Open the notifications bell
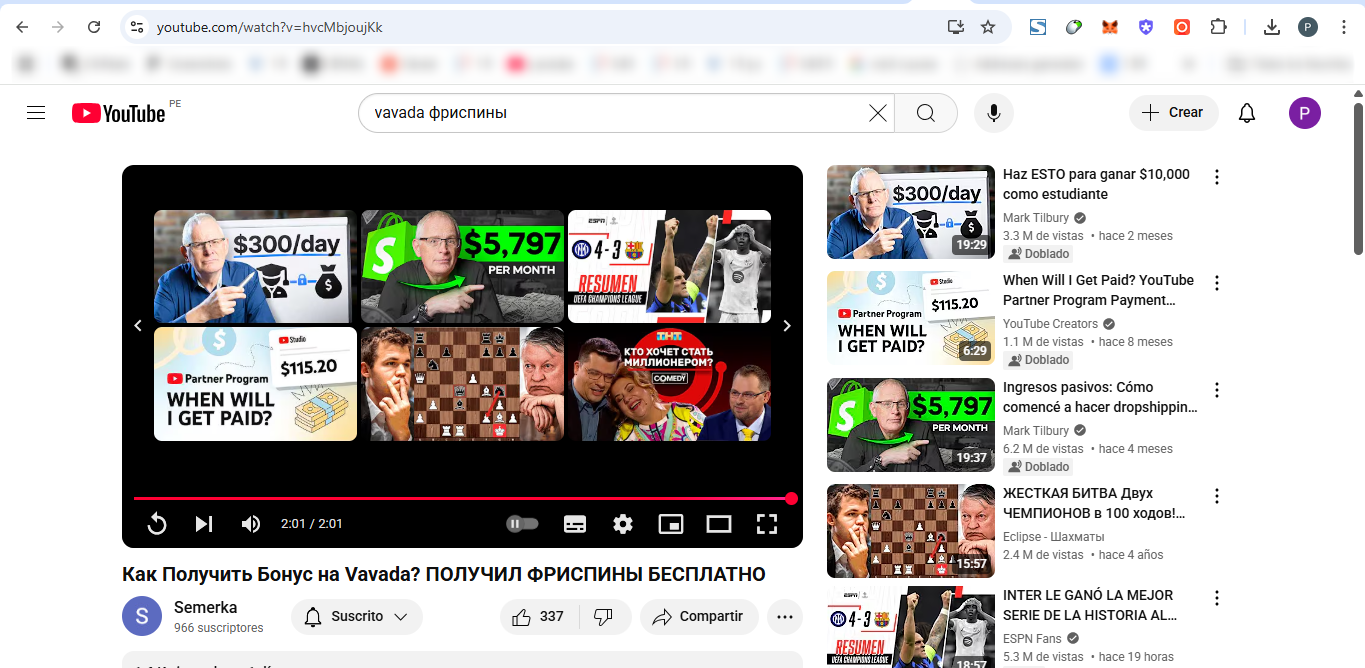Screen dimensions: 1365x668 tap(1246, 113)
